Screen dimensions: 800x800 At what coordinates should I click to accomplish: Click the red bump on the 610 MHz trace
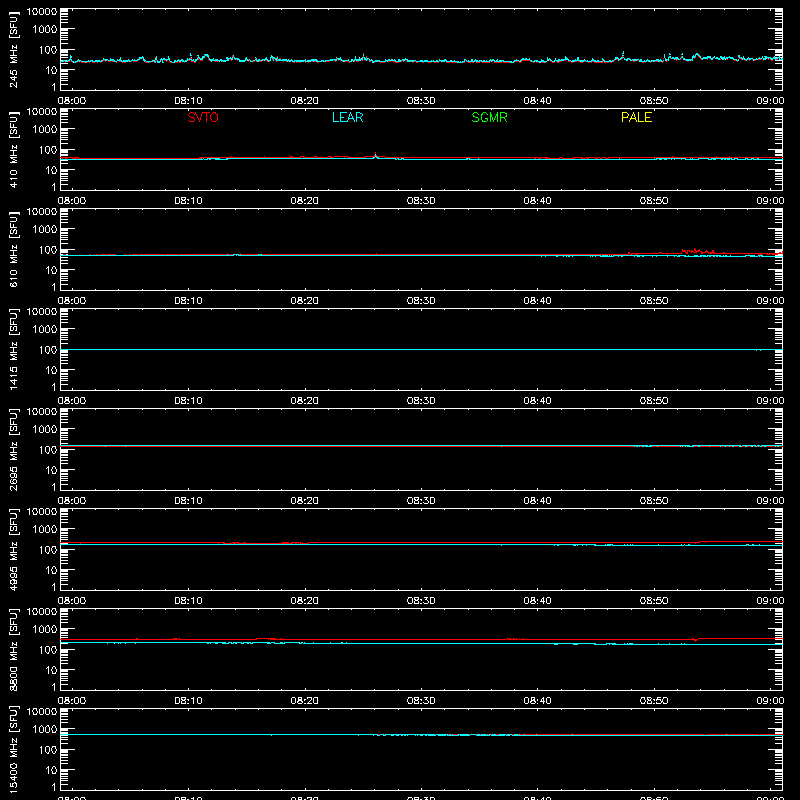point(697,251)
